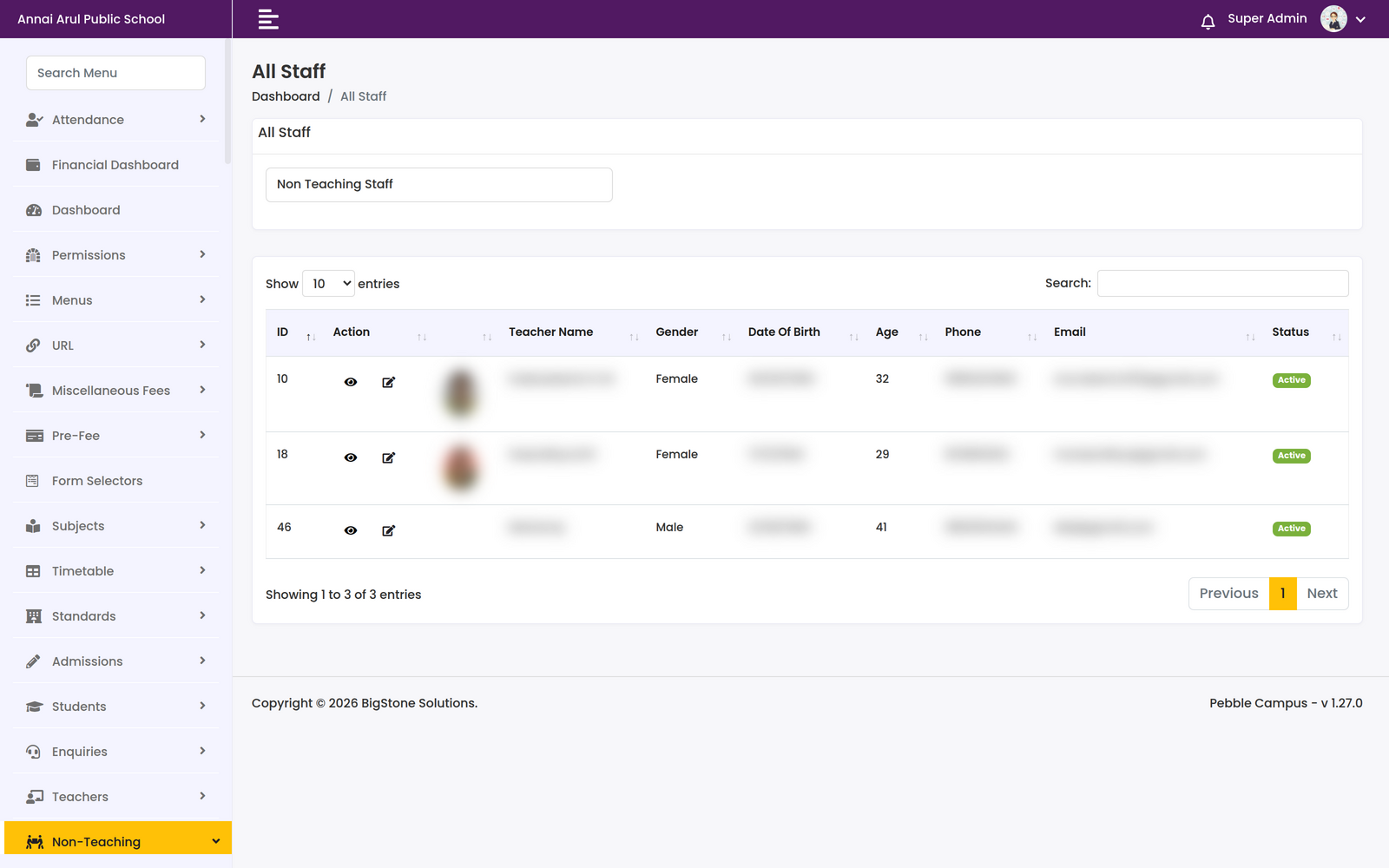Click the Form Selectors icon
Image resolution: width=1389 pixels, height=868 pixels.
32,481
